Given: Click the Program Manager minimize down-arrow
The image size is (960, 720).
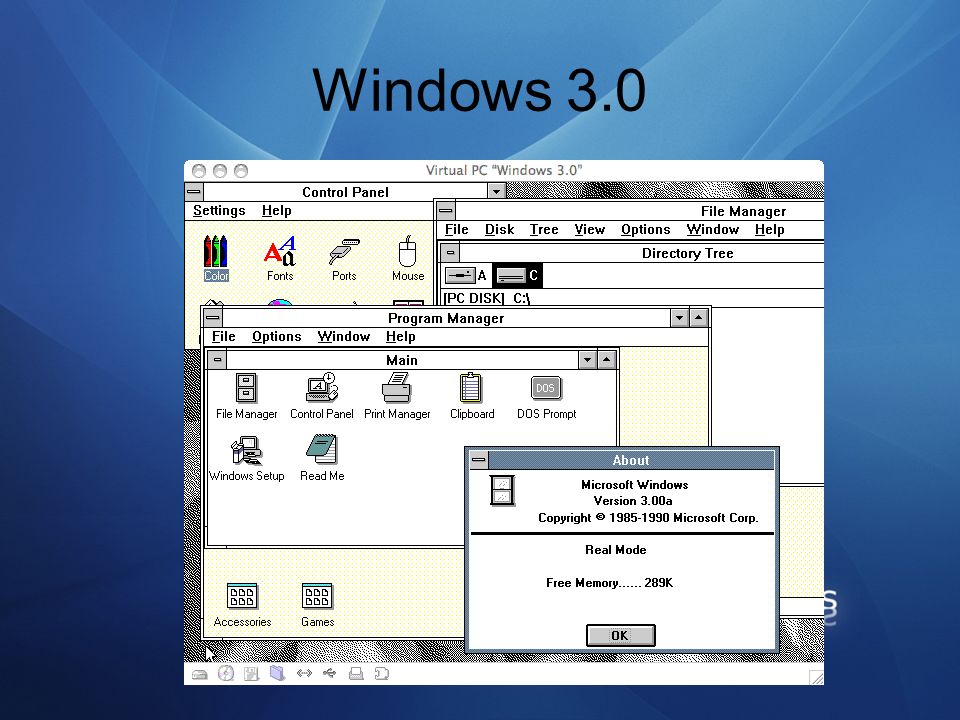Looking at the screenshot, I should (x=680, y=318).
